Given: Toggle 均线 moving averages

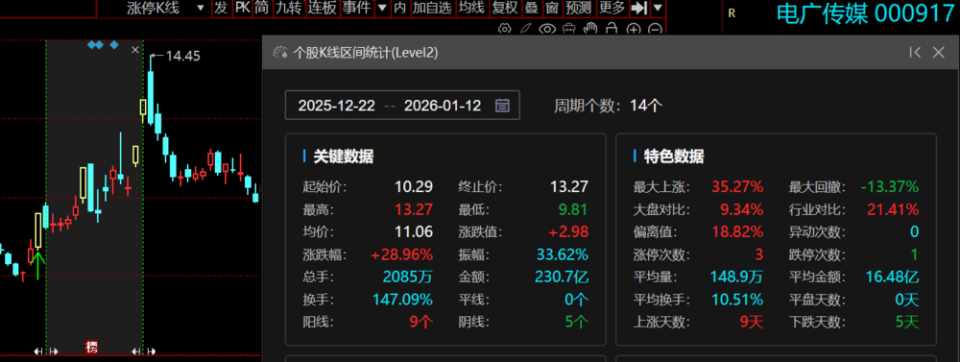Looking at the screenshot, I should pos(471,8).
